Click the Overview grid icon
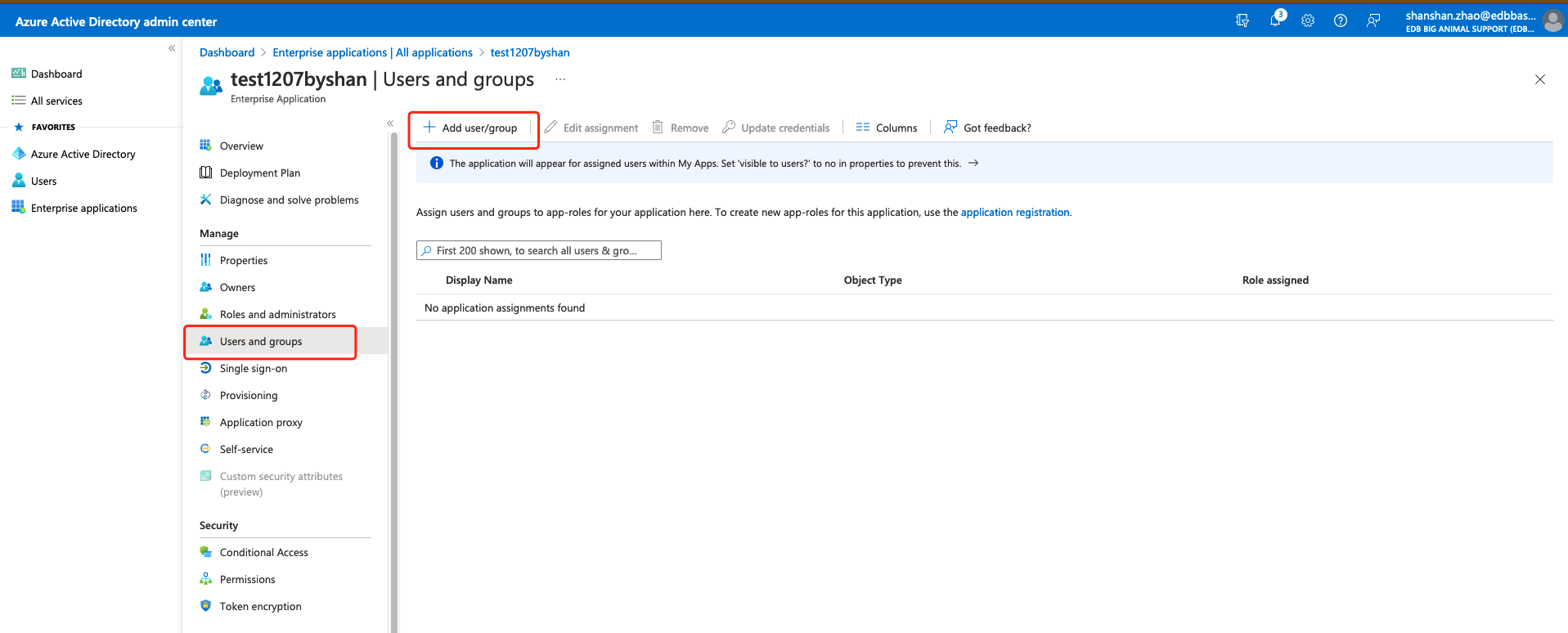 [x=205, y=146]
